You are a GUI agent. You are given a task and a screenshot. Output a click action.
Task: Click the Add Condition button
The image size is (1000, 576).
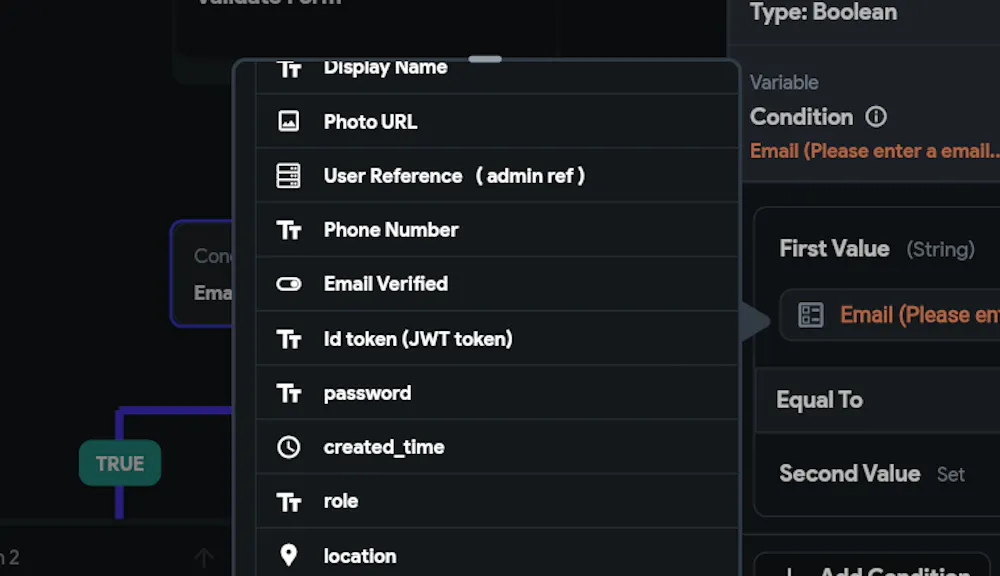(x=872, y=565)
